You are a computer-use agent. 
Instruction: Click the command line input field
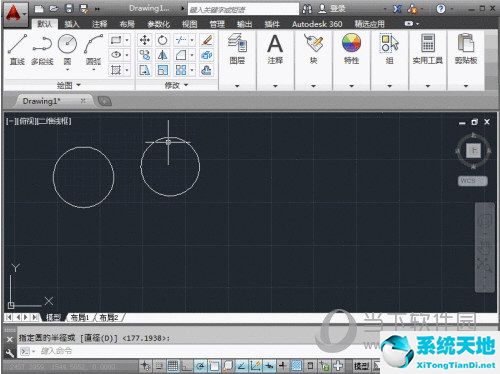pyautogui.click(x=200, y=351)
